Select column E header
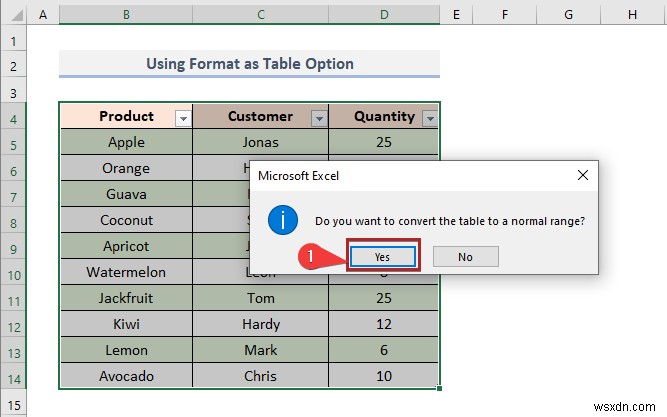 pyautogui.click(x=456, y=15)
